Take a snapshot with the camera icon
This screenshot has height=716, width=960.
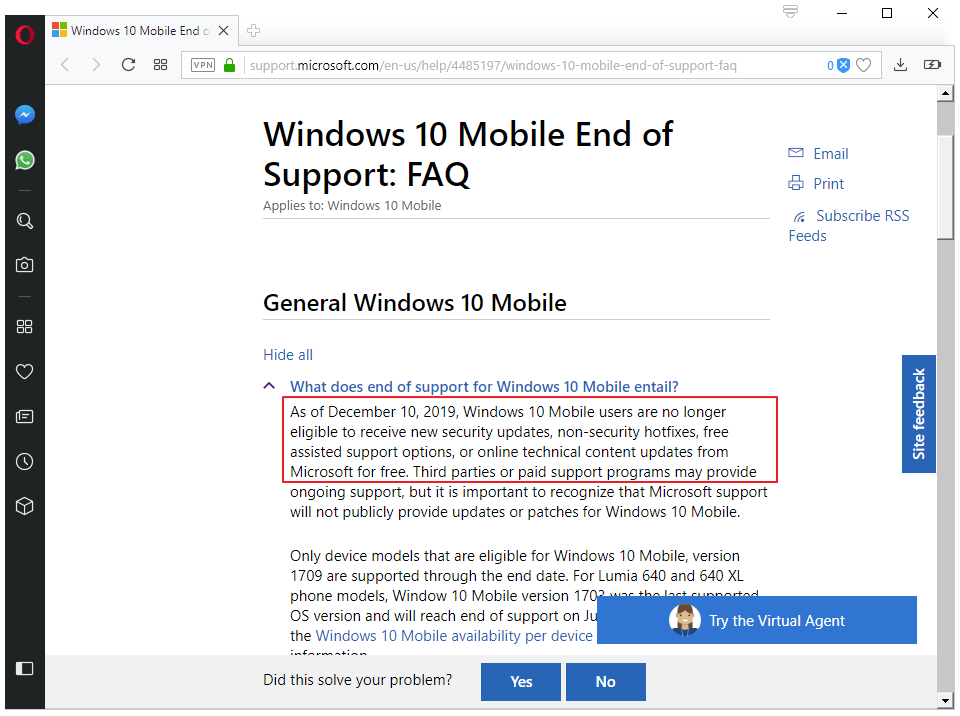24,265
